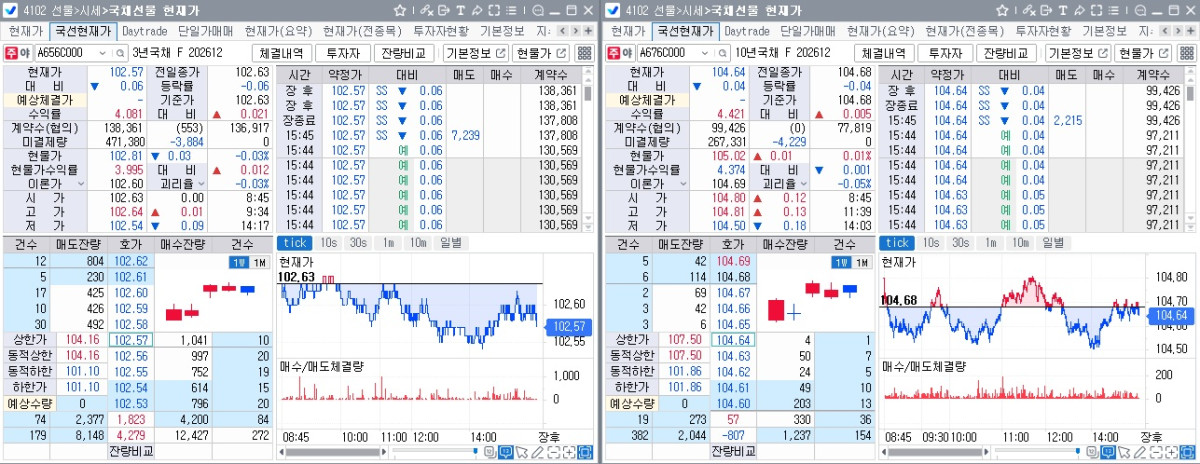
Task: Toggle the red 주 market button in left window
Action: tap(11, 53)
